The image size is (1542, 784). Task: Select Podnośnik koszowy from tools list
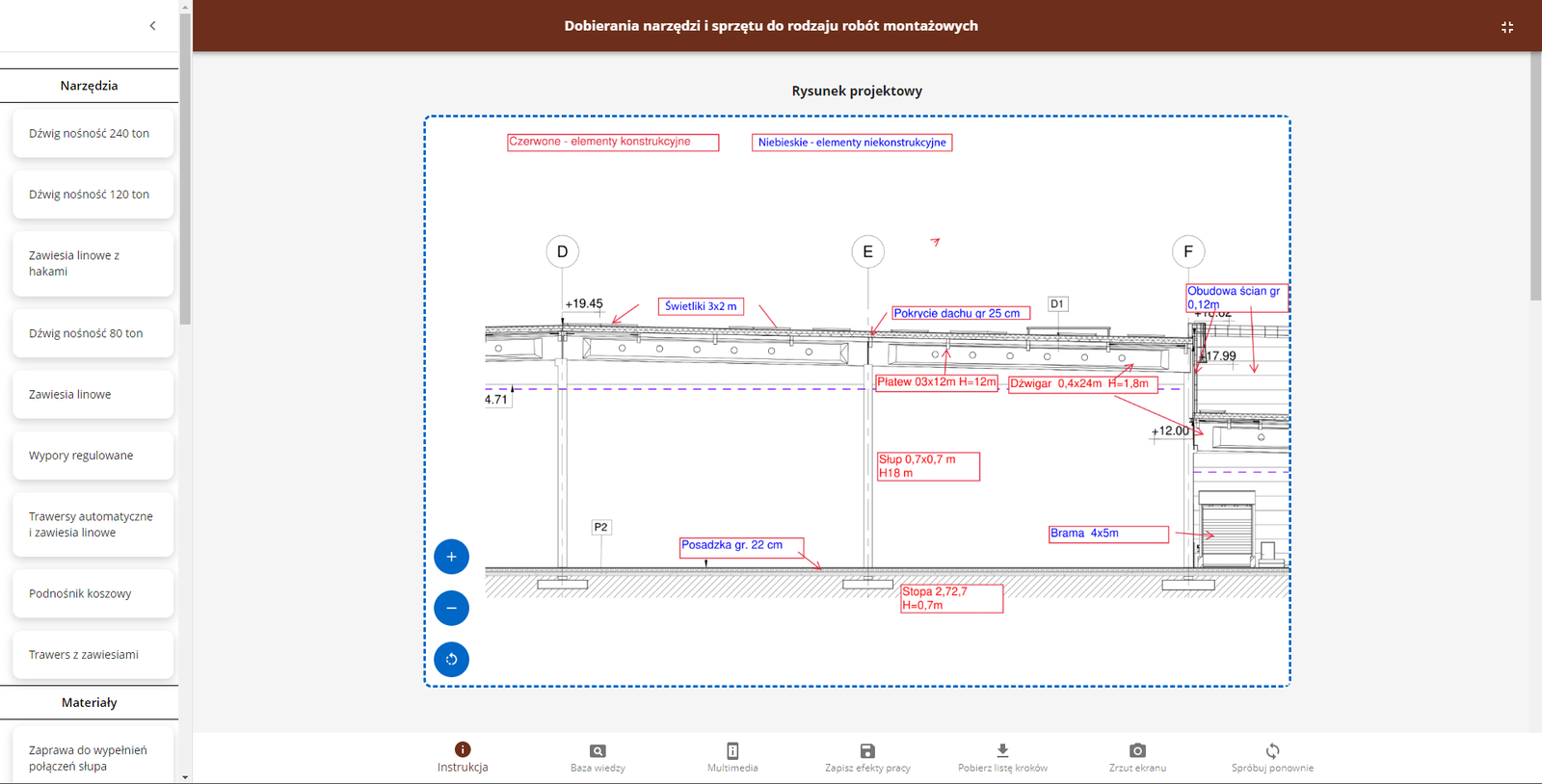point(93,593)
